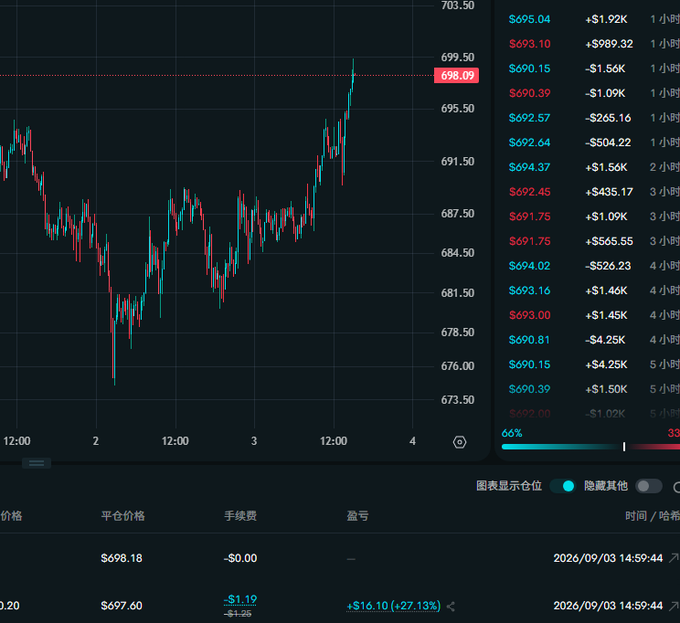Viewport: 680px width, 623px height.
Task: Click the +$16.10 (+27.13%) profit value
Action: [393, 606]
